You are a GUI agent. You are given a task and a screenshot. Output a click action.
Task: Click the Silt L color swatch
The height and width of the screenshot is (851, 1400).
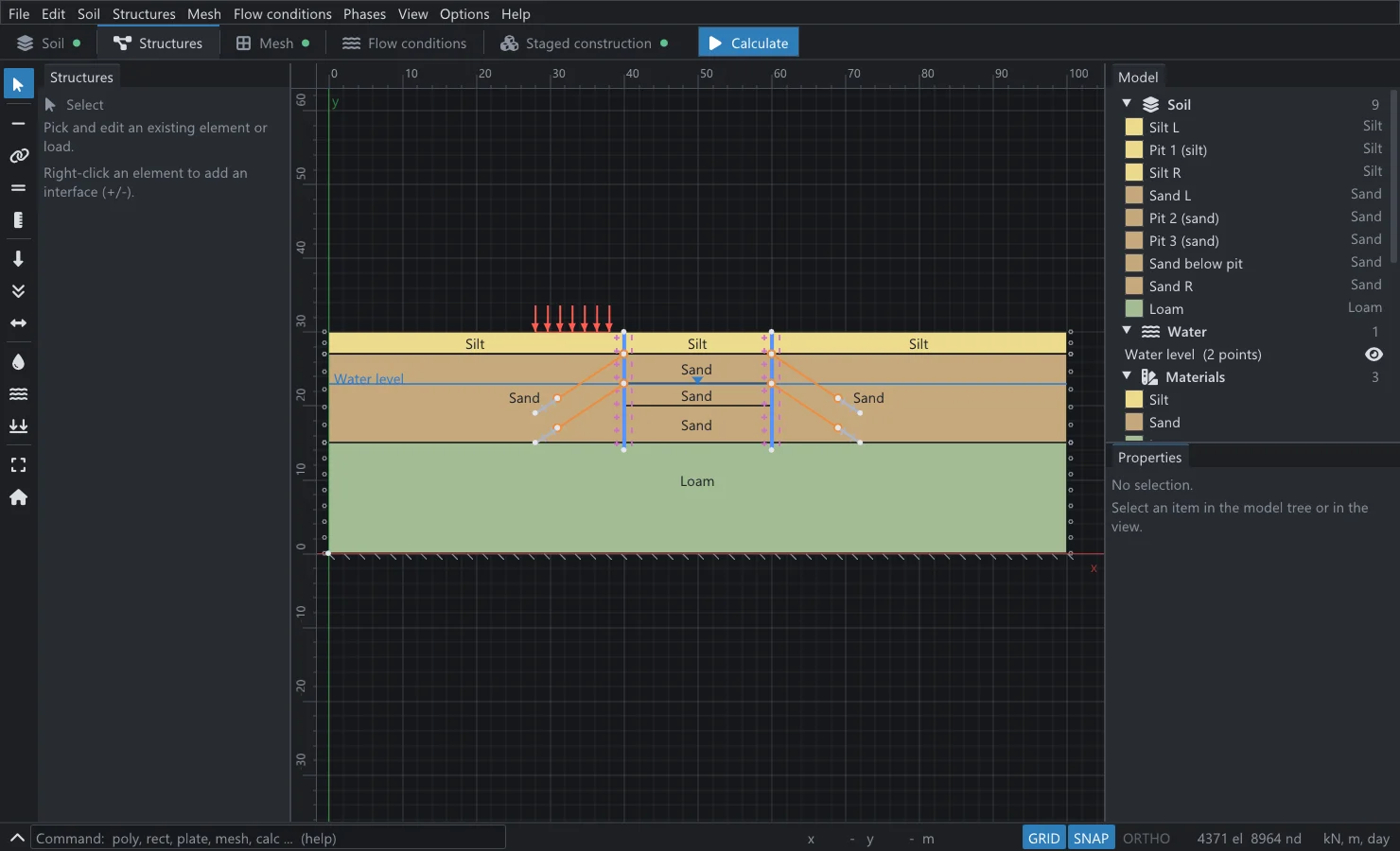(1133, 127)
